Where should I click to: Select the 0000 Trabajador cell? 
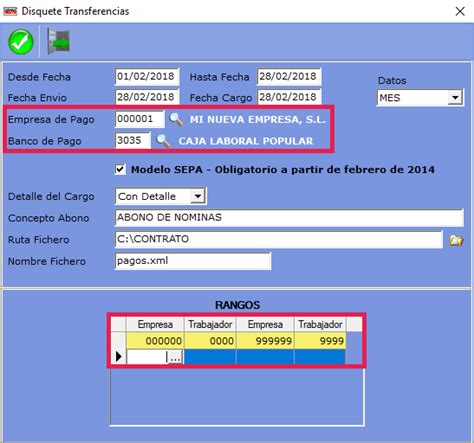click(x=210, y=341)
